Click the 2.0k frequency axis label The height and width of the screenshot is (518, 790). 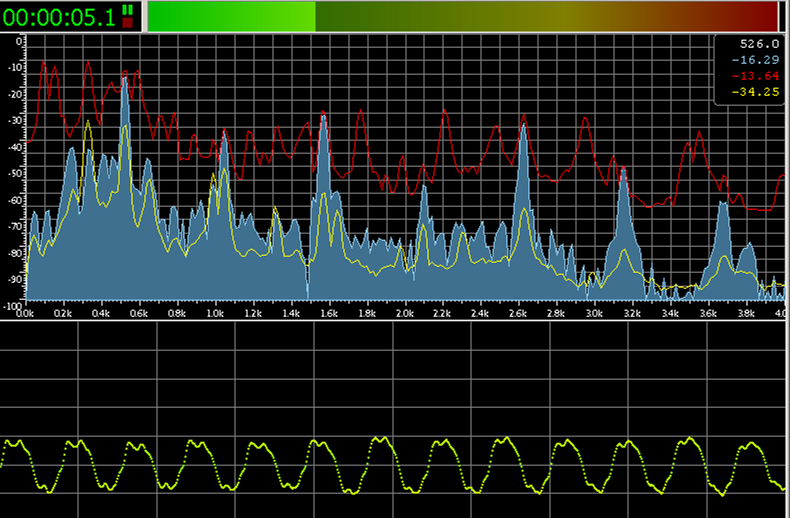point(405,313)
